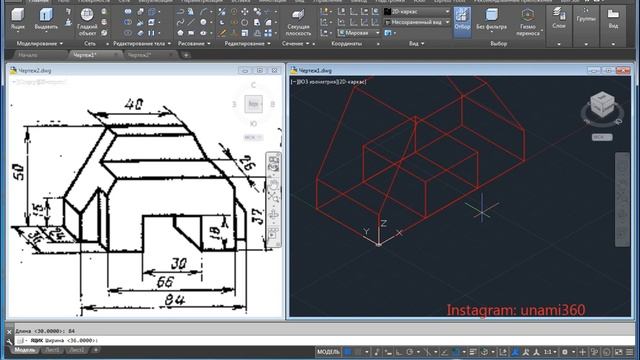Switch to the Начало tab
The height and width of the screenshot is (360, 640).
click(x=28, y=55)
